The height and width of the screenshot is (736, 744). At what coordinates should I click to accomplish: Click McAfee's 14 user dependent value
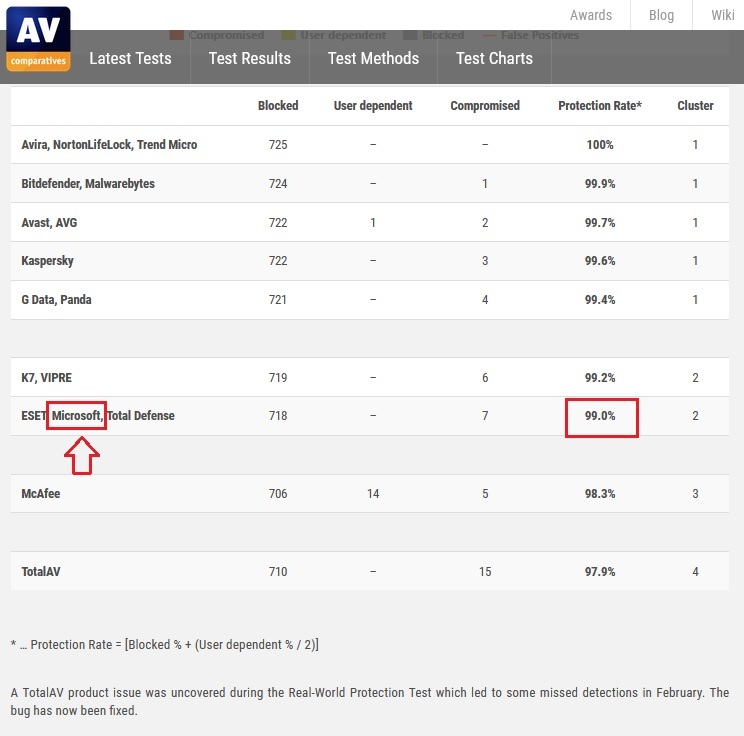(373, 494)
